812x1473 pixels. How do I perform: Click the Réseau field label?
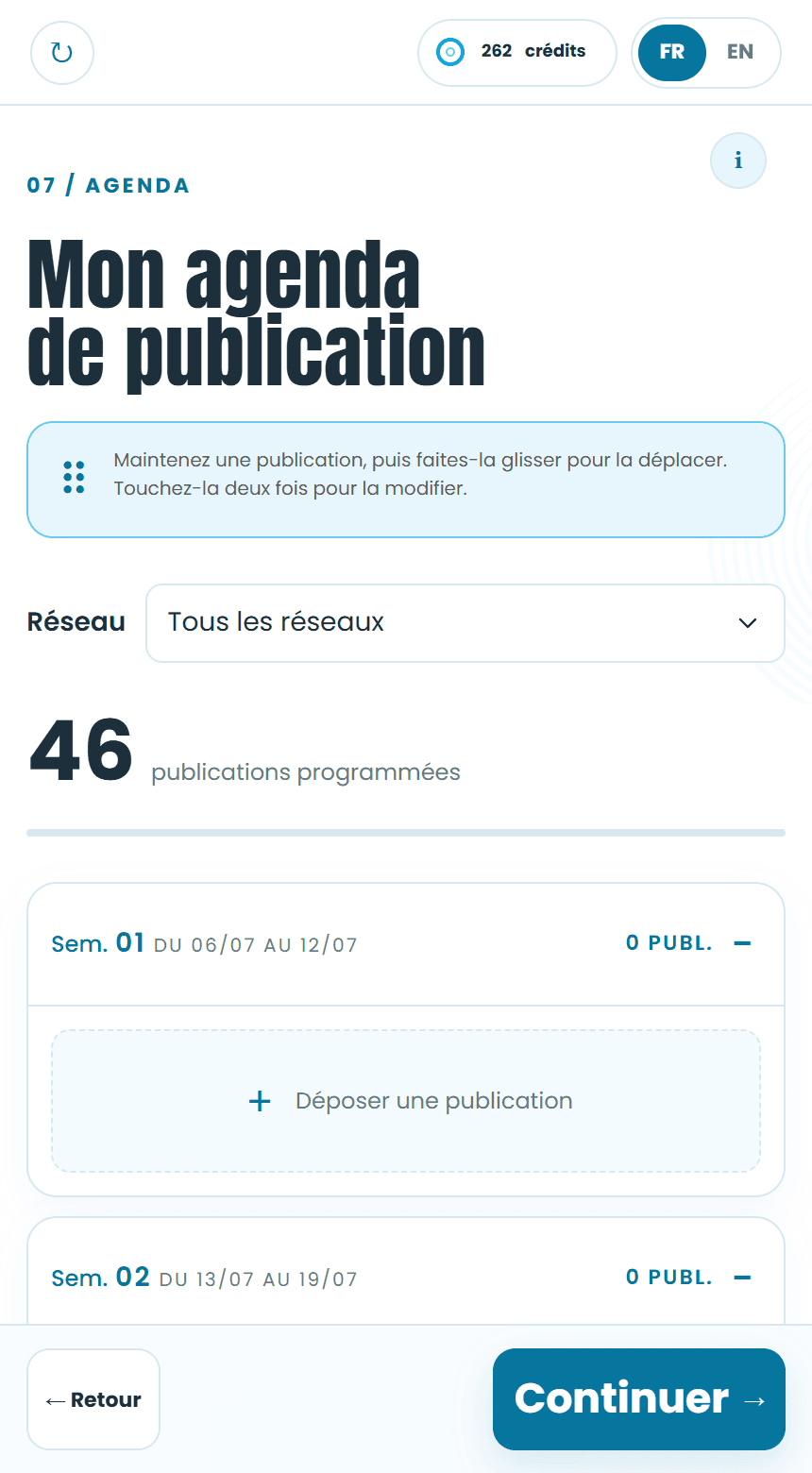pyautogui.click(x=76, y=622)
